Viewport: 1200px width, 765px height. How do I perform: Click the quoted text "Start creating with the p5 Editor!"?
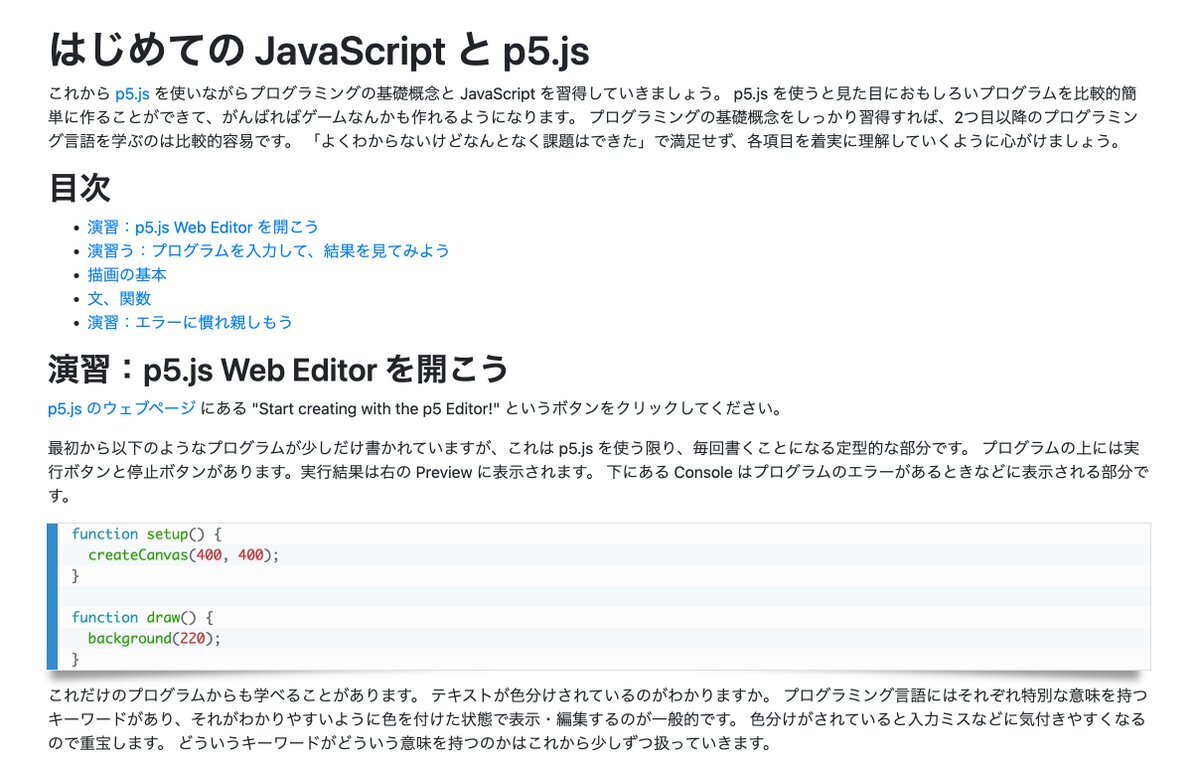[377, 409]
